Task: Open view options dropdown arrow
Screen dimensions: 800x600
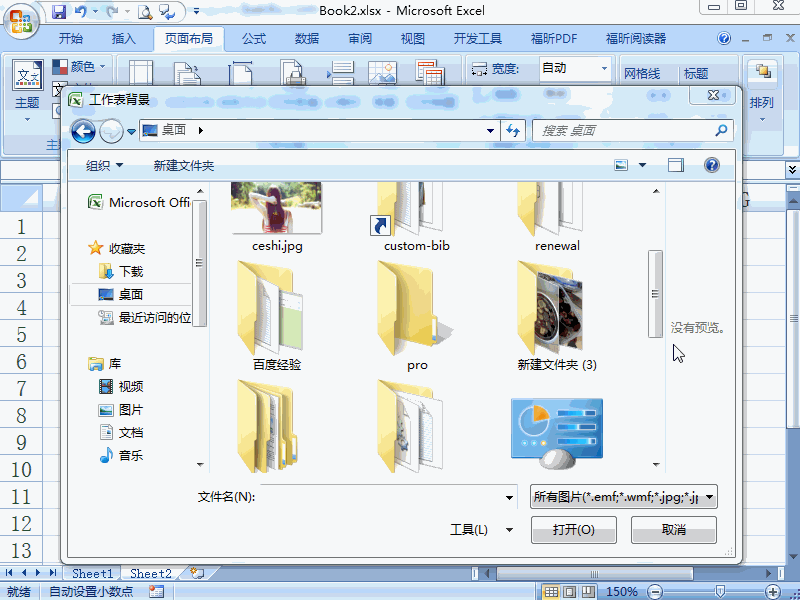Action: pos(642,165)
